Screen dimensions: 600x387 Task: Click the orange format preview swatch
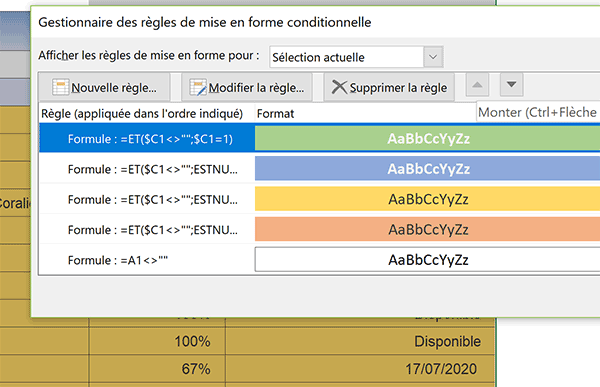pyautogui.click(x=427, y=229)
